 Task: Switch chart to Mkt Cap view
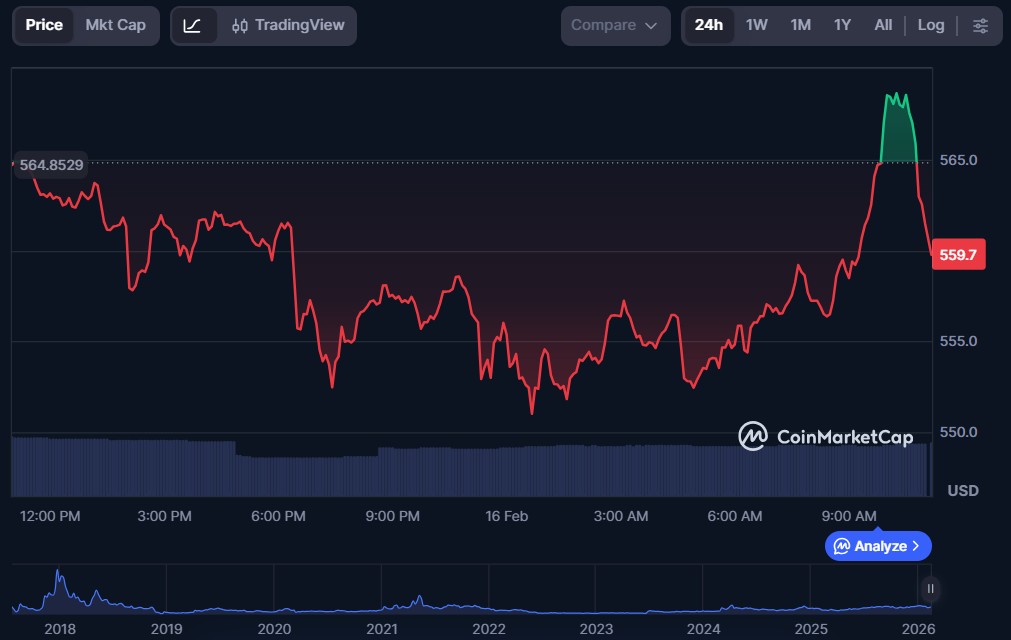(x=115, y=26)
